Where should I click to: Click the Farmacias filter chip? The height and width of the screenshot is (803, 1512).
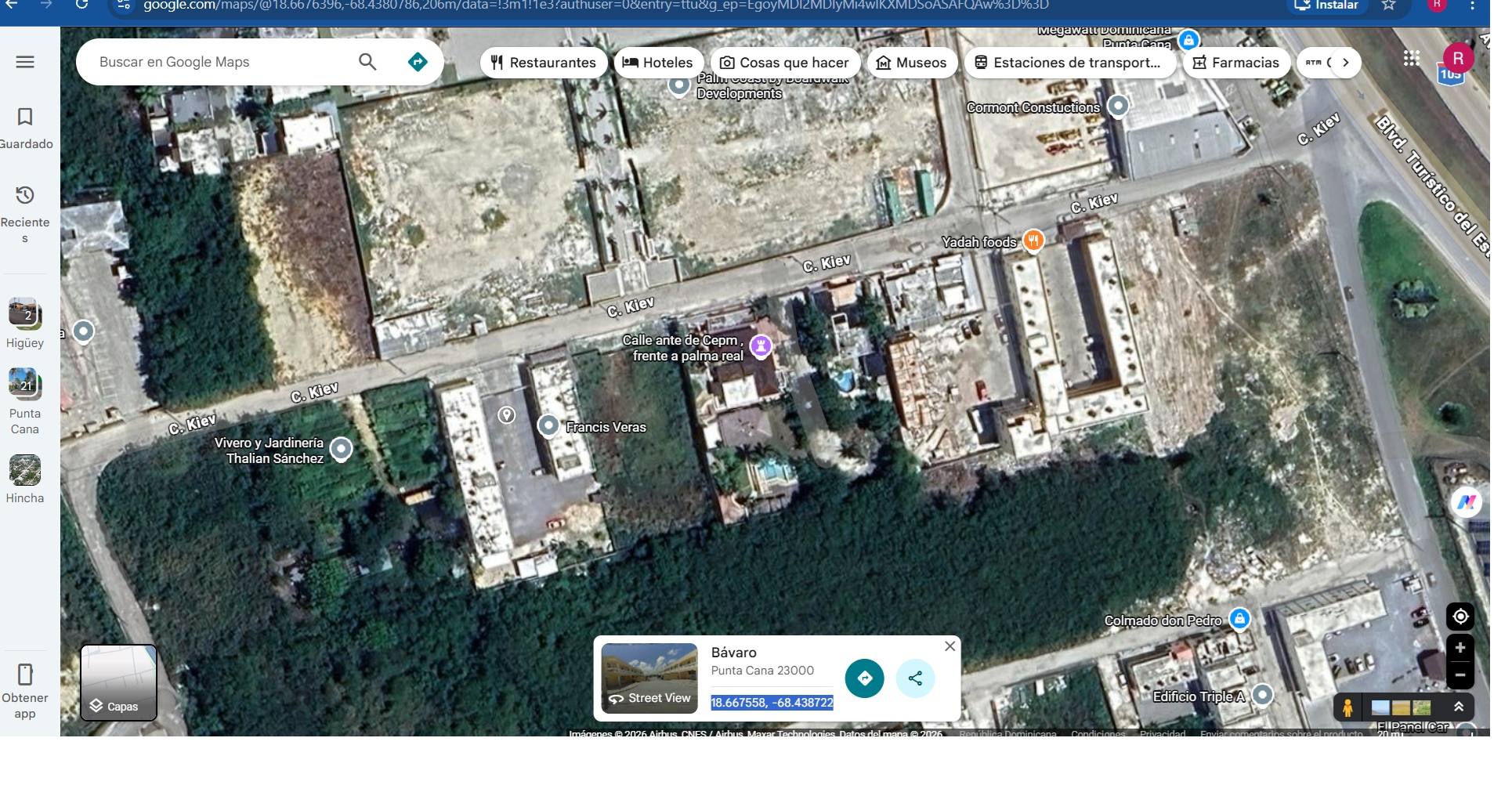coord(1235,63)
